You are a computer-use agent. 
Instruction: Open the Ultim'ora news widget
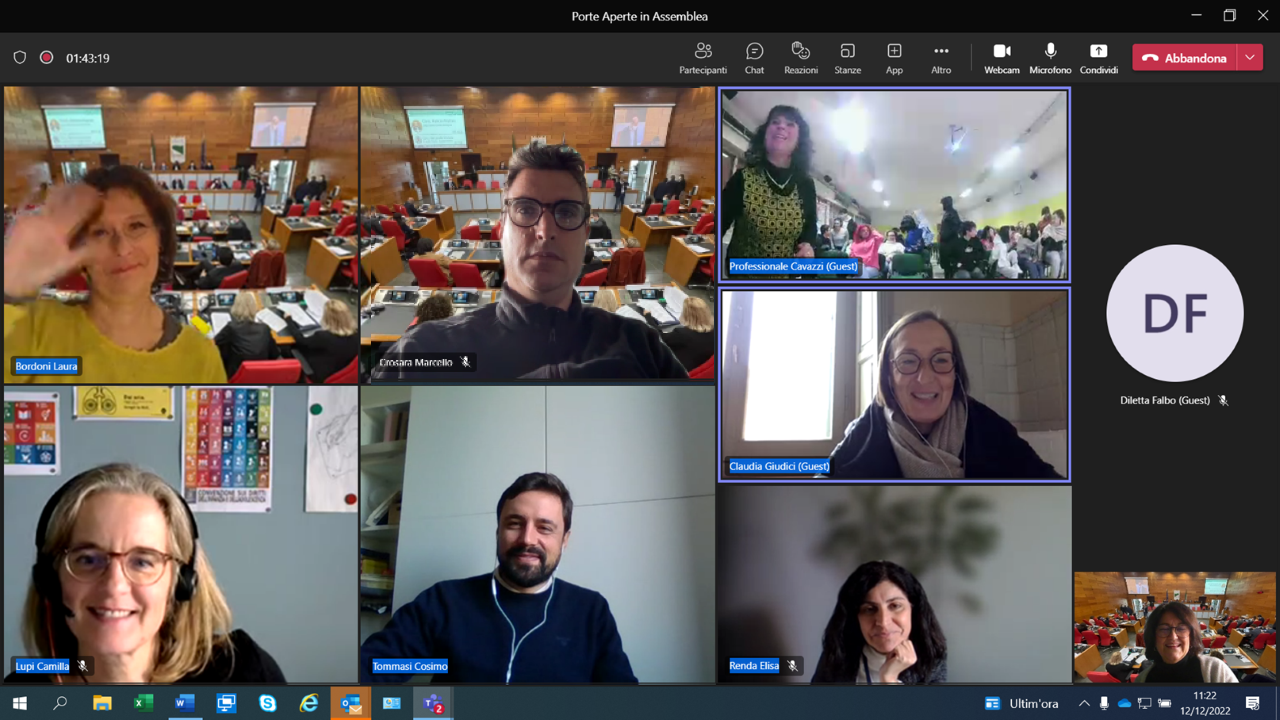pos(1021,704)
